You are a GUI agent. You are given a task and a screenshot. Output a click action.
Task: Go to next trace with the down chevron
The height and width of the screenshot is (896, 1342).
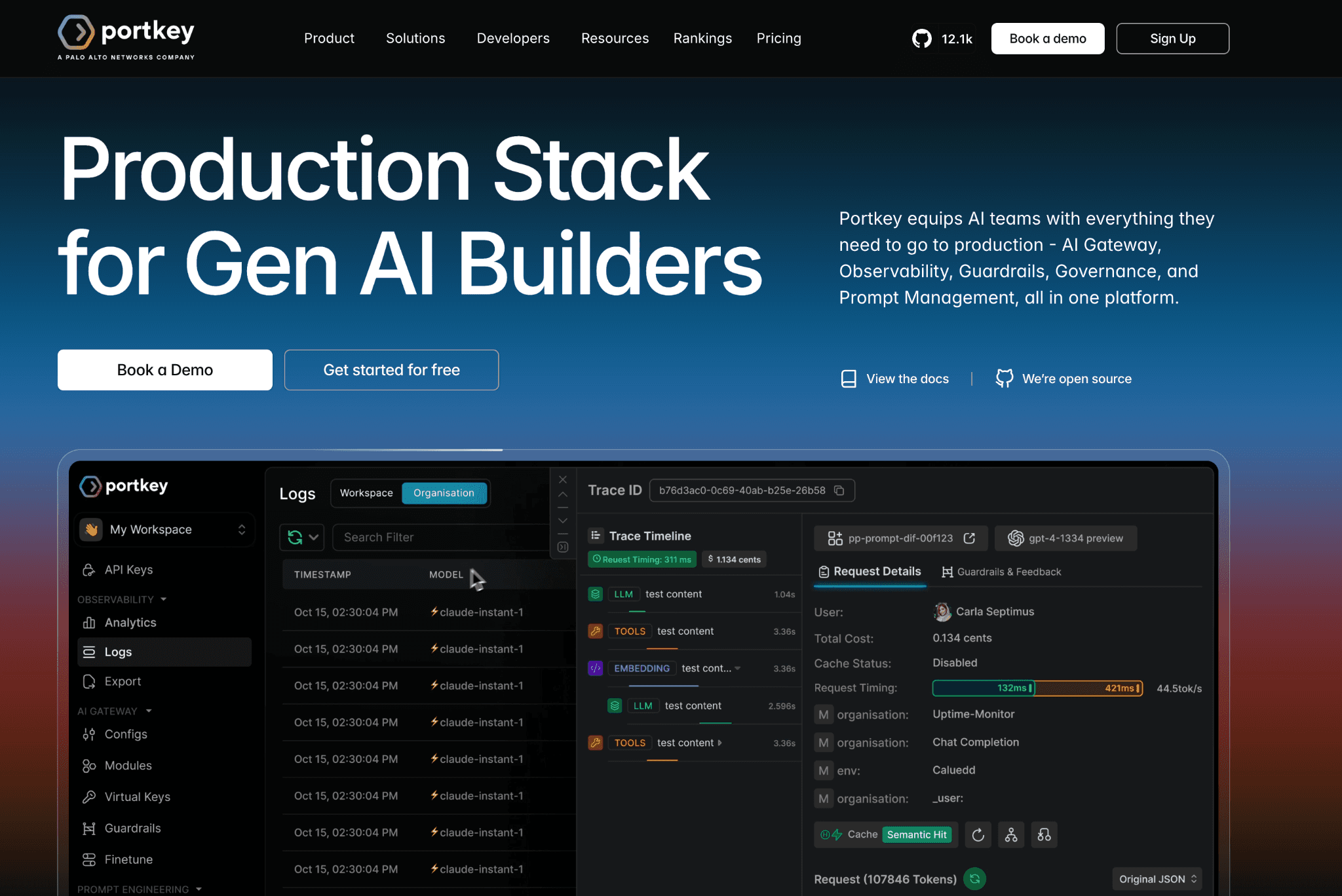pyautogui.click(x=563, y=521)
